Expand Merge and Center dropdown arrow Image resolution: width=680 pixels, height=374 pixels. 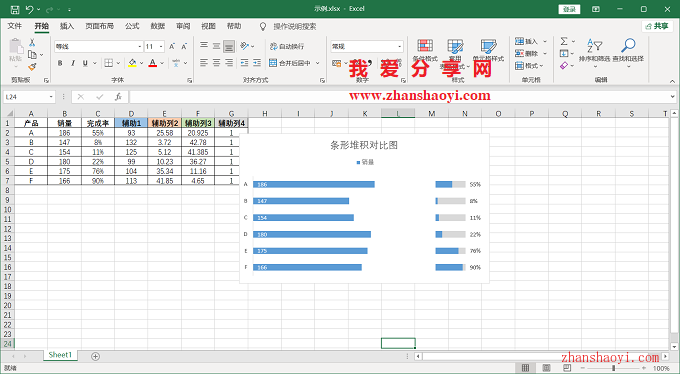pos(317,63)
